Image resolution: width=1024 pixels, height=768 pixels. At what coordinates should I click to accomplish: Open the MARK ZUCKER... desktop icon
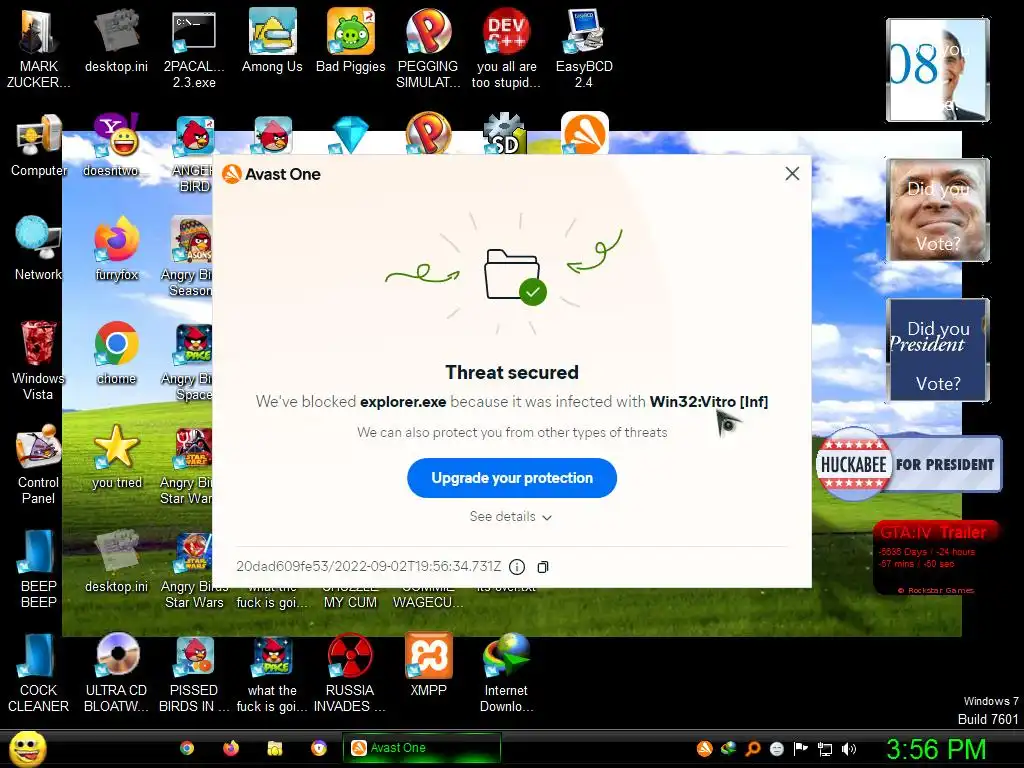point(38,47)
